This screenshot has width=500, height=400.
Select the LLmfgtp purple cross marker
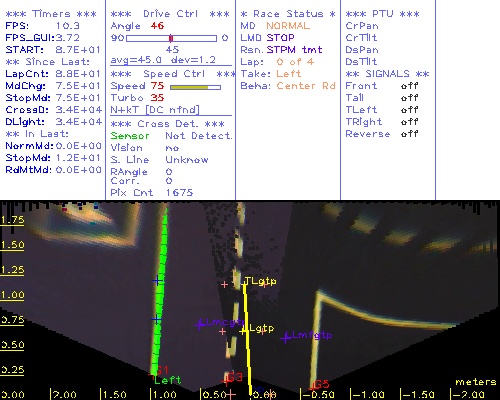pyautogui.click(x=286, y=338)
